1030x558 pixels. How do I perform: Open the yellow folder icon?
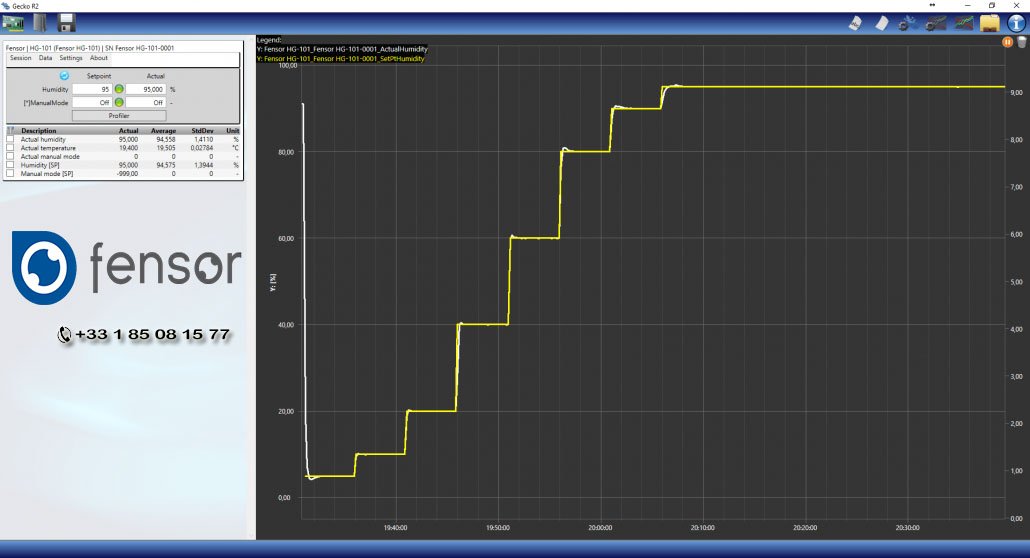989,24
